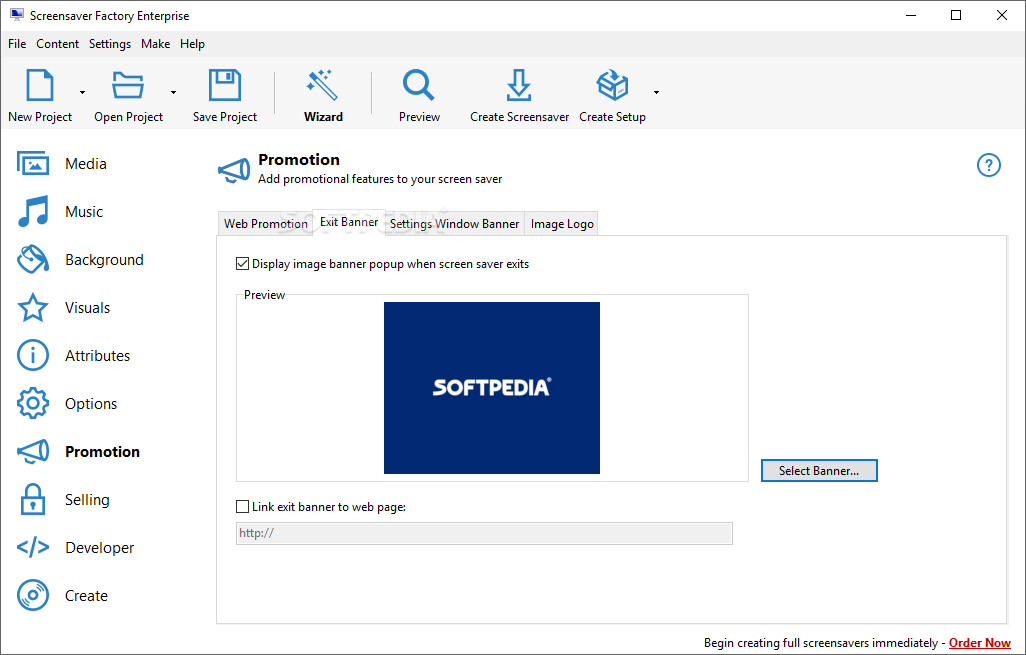The width and height of the screenshot is (1026, 655).
Task: Click the Select Banner... button
Action: 819,470
